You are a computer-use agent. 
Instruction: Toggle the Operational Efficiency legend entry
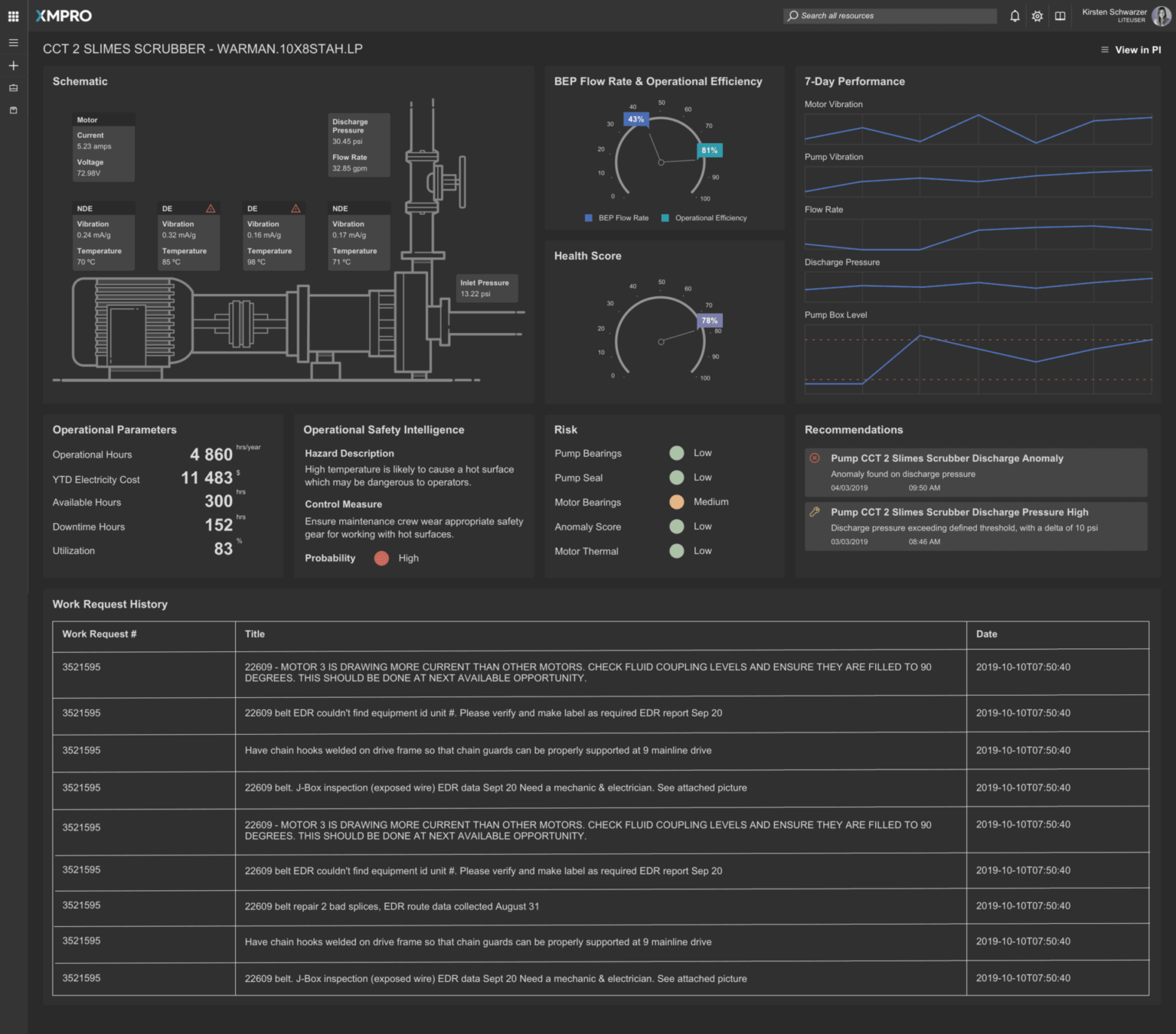tap(704, 218)
